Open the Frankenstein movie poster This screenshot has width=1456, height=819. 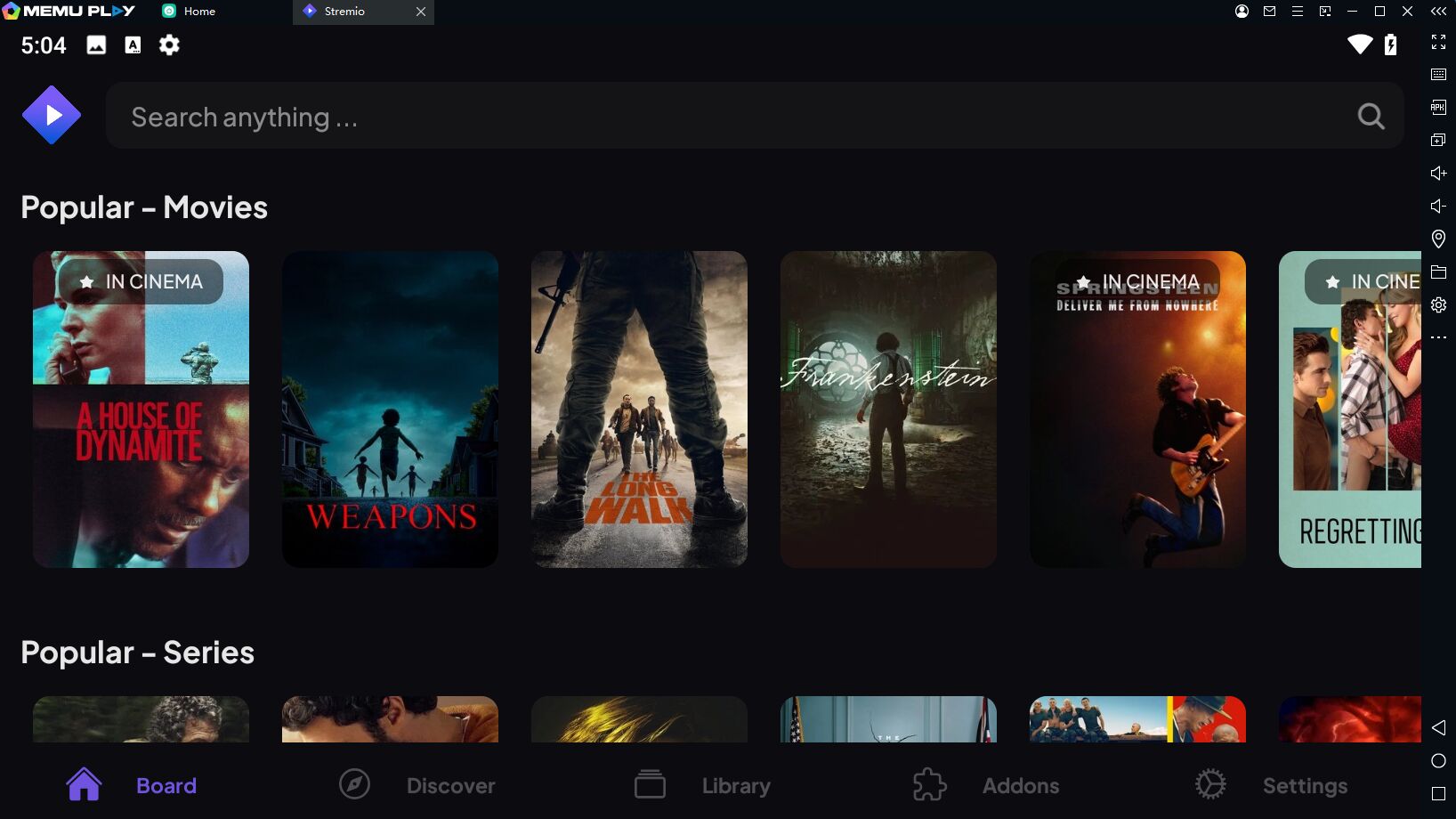tap(888, 409)
